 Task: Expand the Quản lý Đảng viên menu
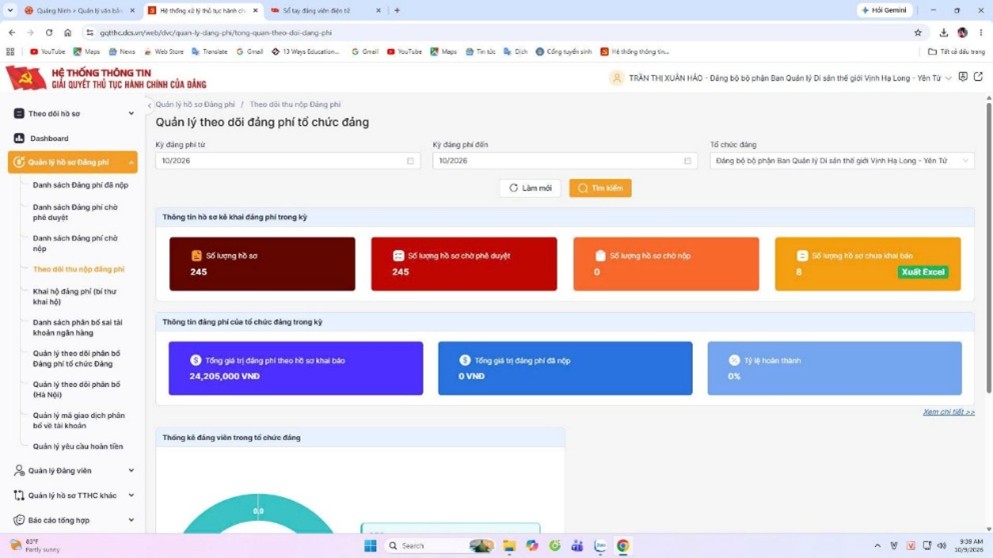131,471
